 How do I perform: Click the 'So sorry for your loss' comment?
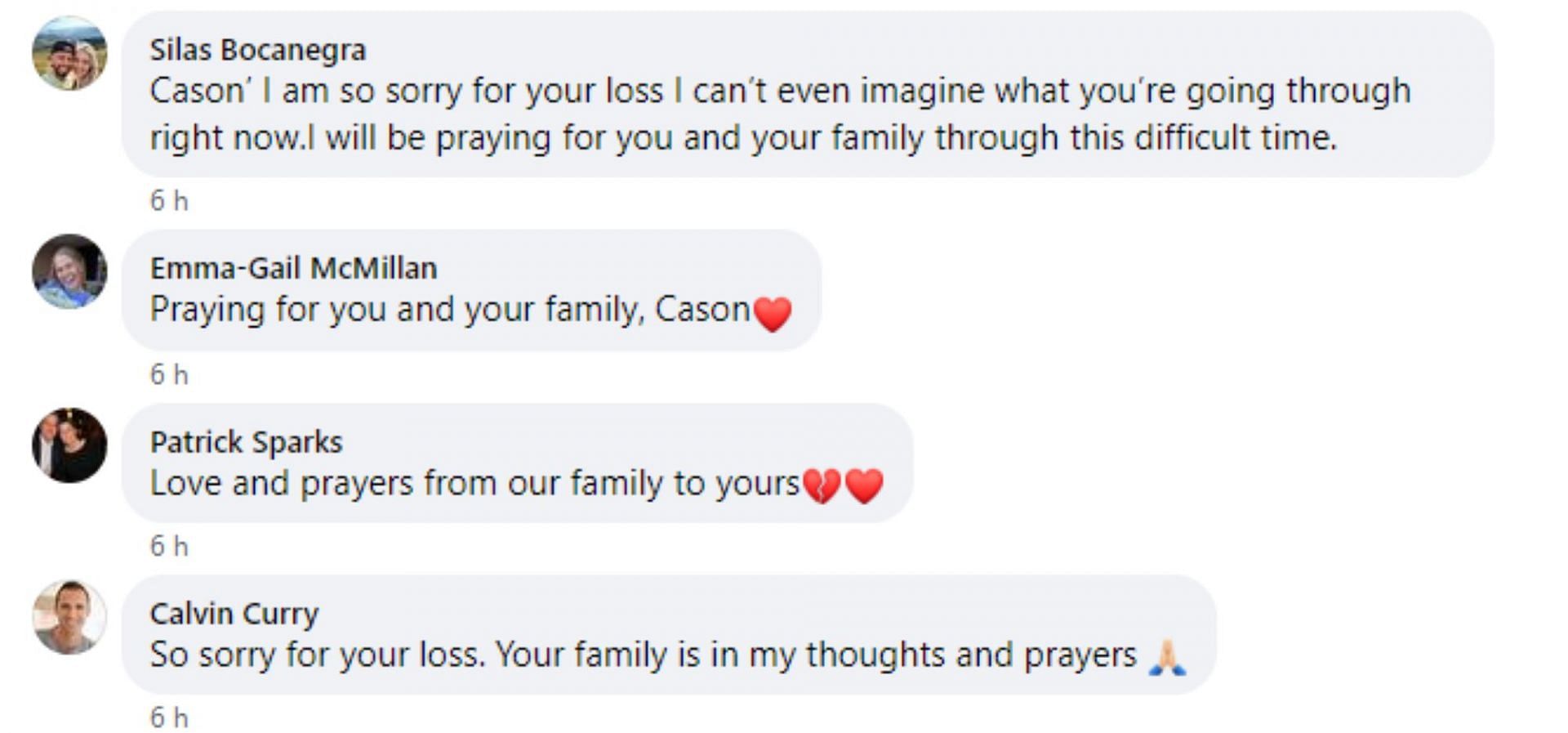point(642,655)
